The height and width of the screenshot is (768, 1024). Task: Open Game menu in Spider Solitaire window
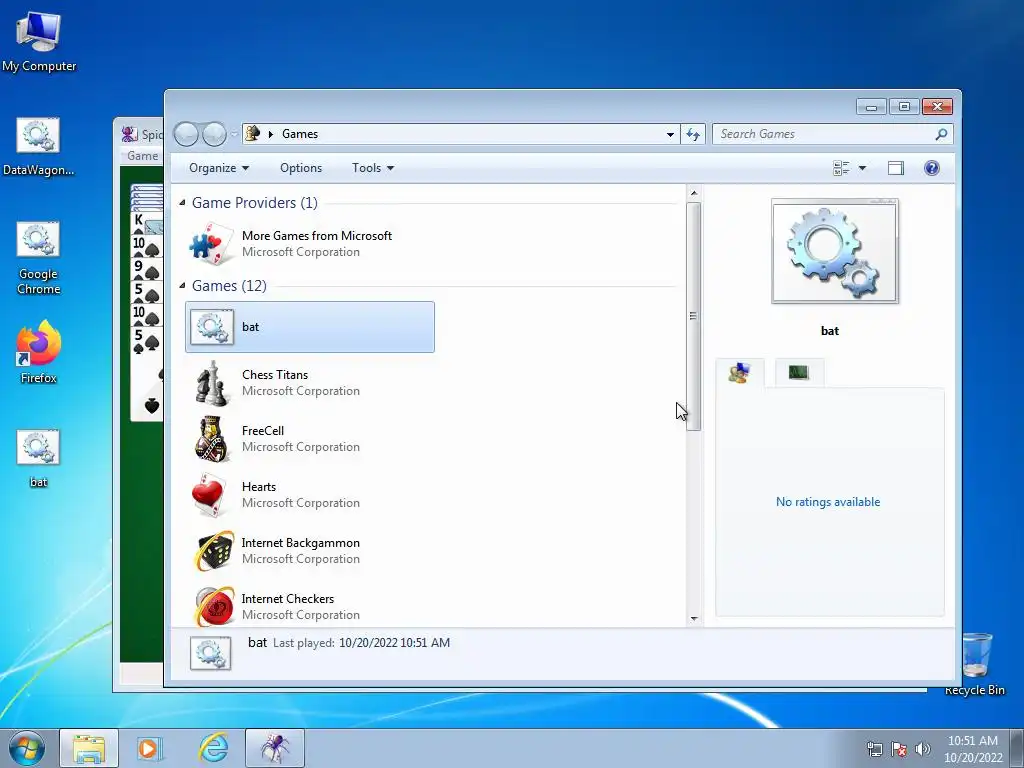[142, 156]
